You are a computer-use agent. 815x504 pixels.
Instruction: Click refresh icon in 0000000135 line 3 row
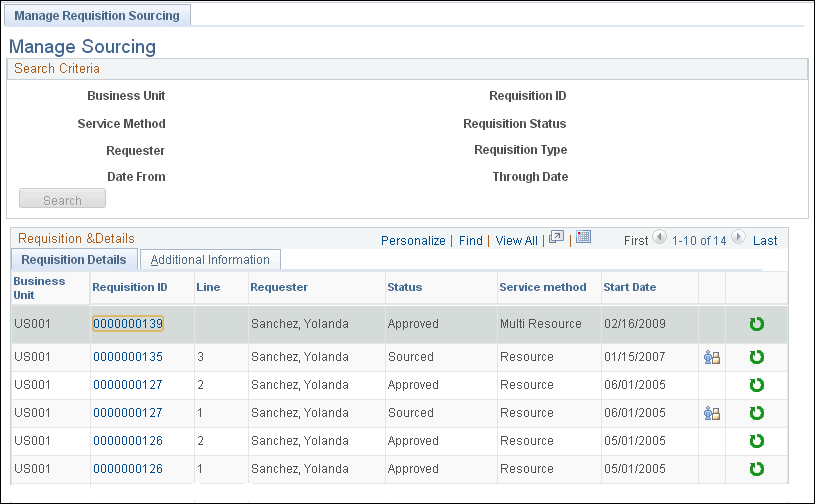(756, 357)
